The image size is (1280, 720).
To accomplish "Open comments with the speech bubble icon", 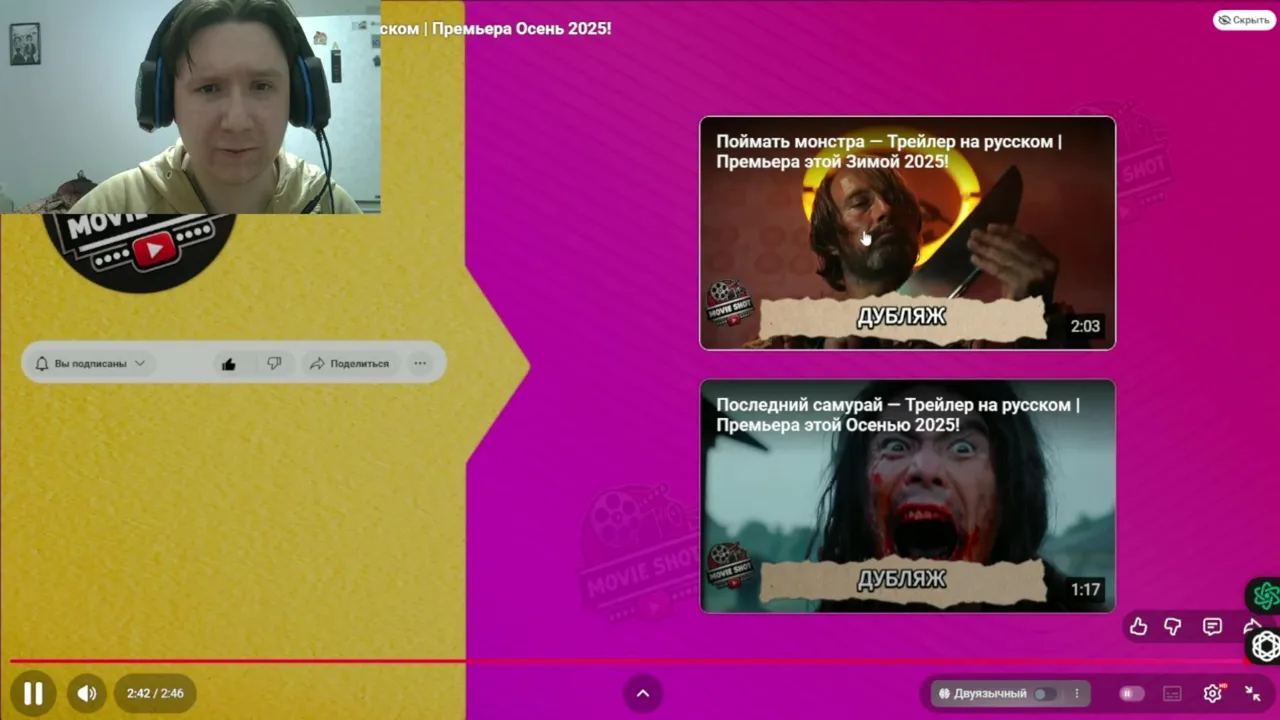I will [x=1212, y=627].
